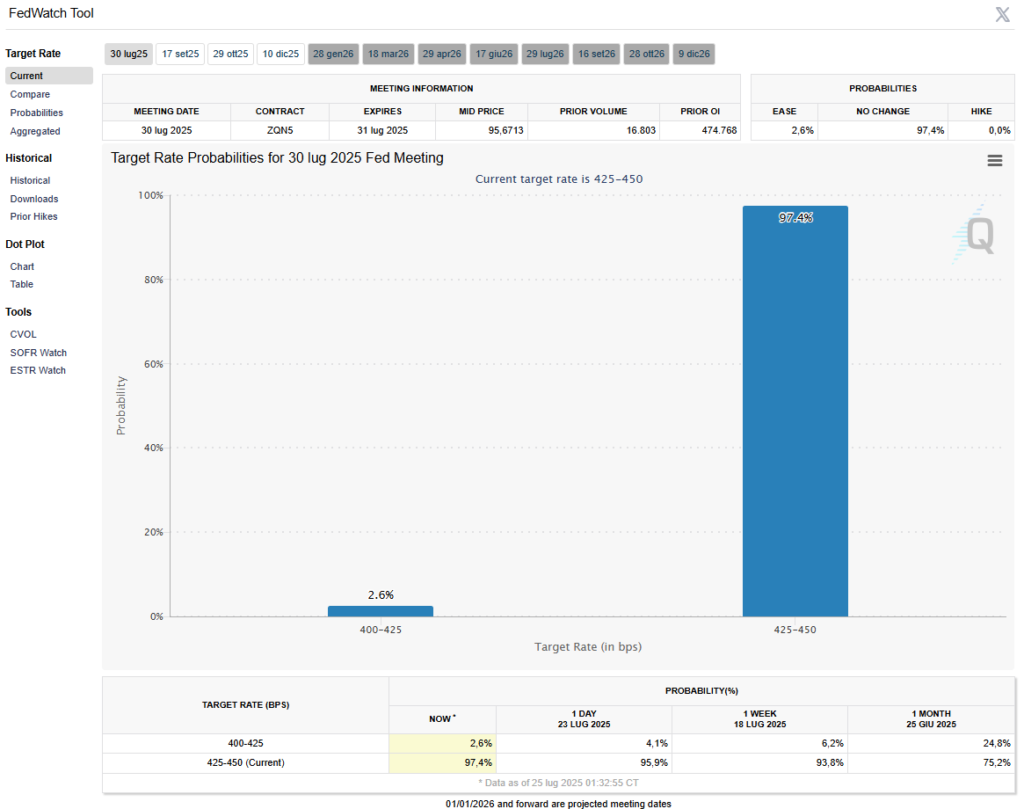Screen dimensions: 1024x809
Task: Click the X icon at top right
Action: [x=1002, y=14]
